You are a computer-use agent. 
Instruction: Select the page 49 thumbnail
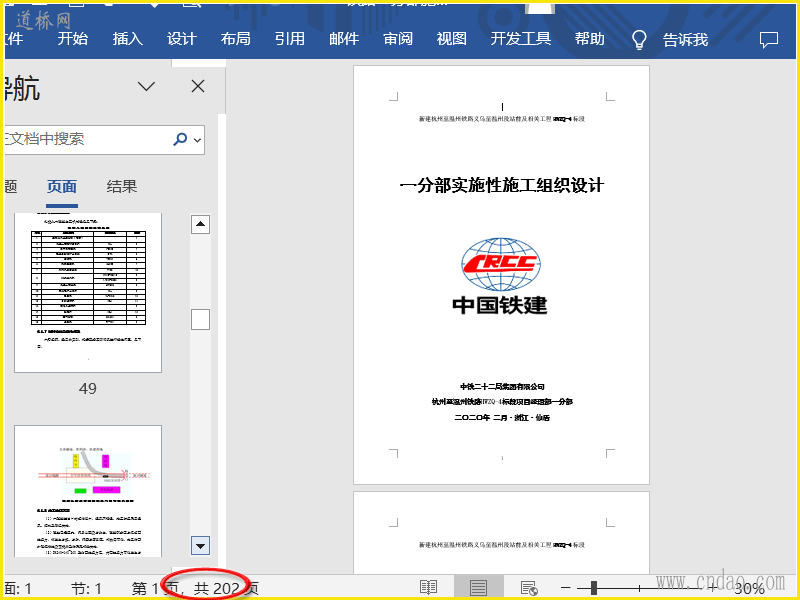click(x=88, y=292)
